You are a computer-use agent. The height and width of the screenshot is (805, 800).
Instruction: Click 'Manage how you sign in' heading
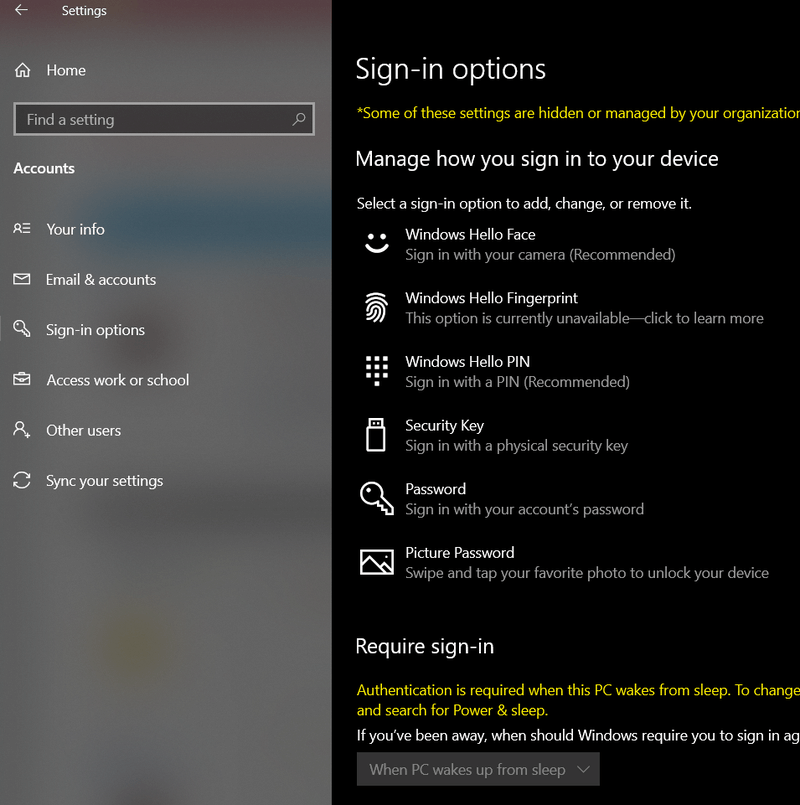coord(537,159)
